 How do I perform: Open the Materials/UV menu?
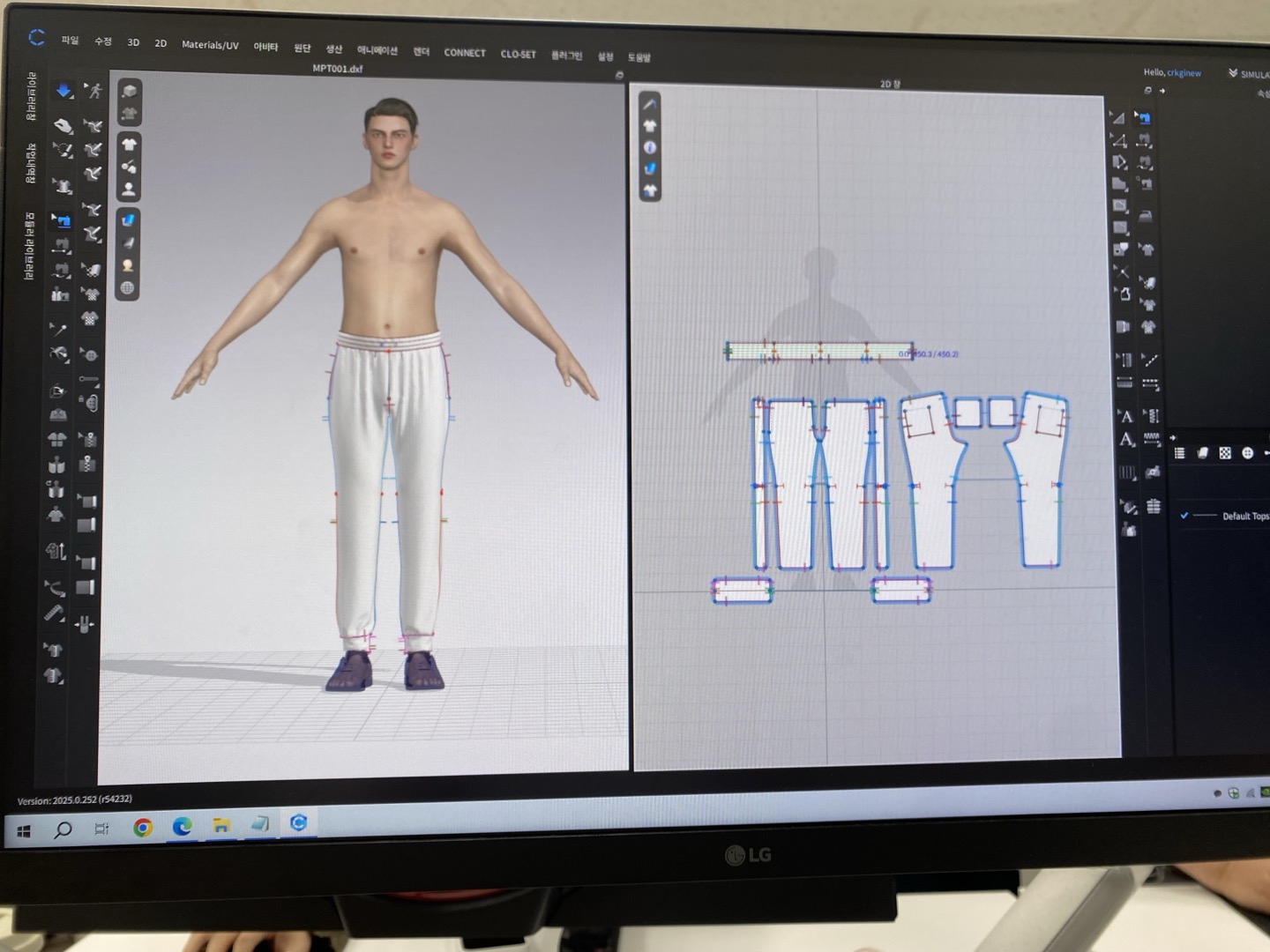point(210,45)
